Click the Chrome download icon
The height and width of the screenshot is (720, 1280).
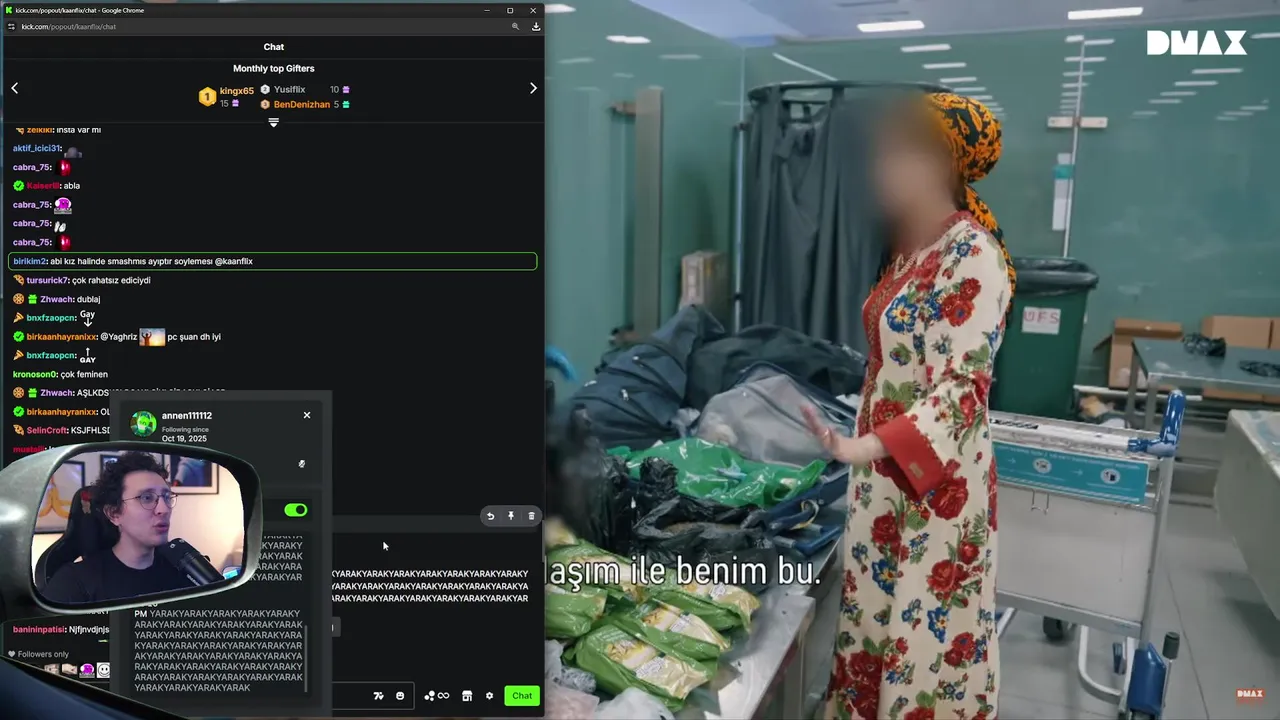536,27
